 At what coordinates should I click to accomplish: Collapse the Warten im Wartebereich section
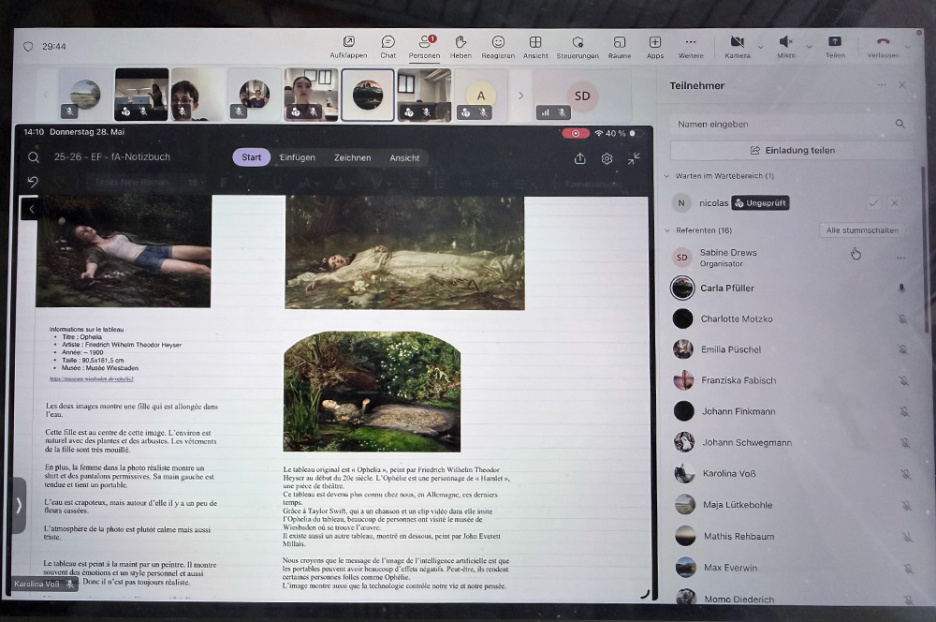point(667,176)
